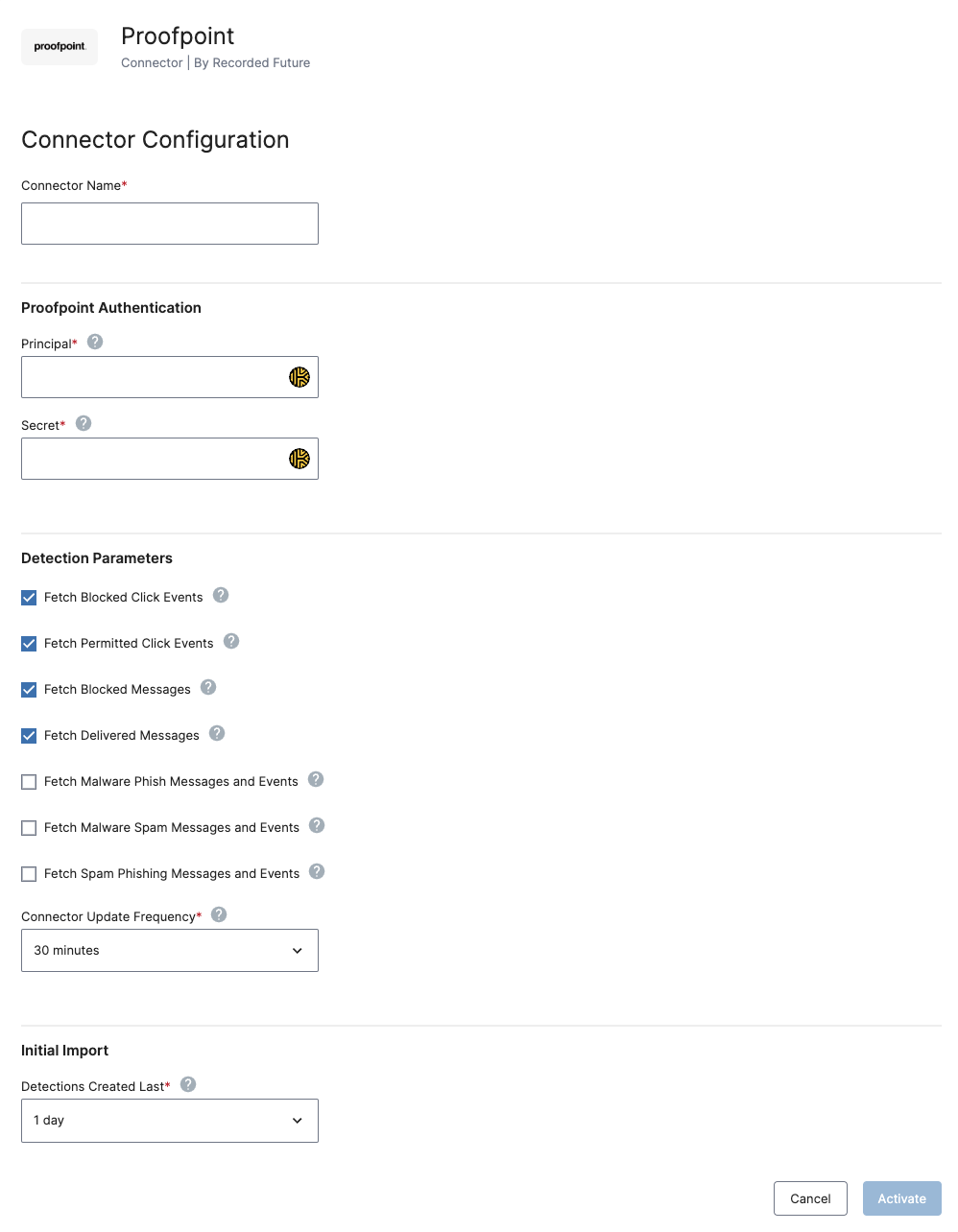Viewport: 958px width, 1232px height.
Task: Click the Keeper password icon in Principal field
Action: point(299,377)
